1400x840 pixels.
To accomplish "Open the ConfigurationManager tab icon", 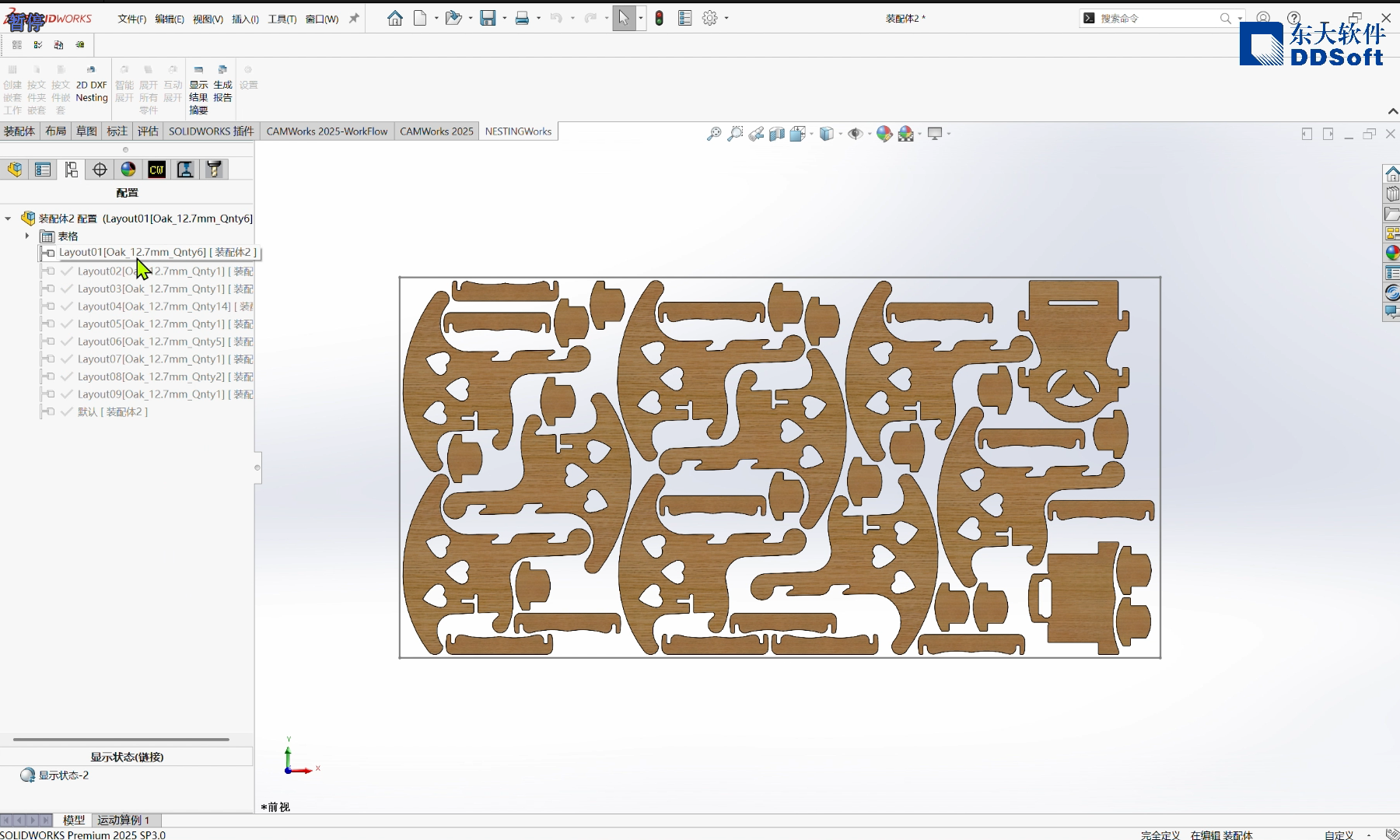I will click(x=72, y=170).
